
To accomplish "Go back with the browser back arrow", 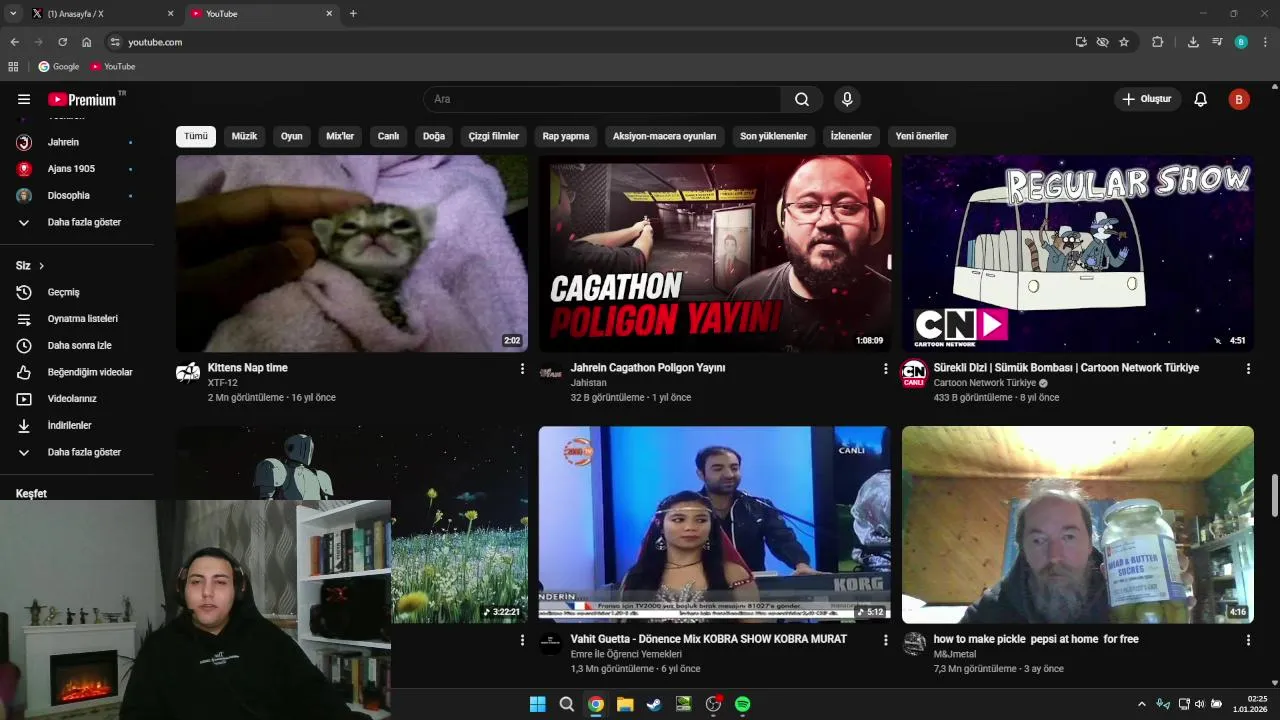I will 14,42.
